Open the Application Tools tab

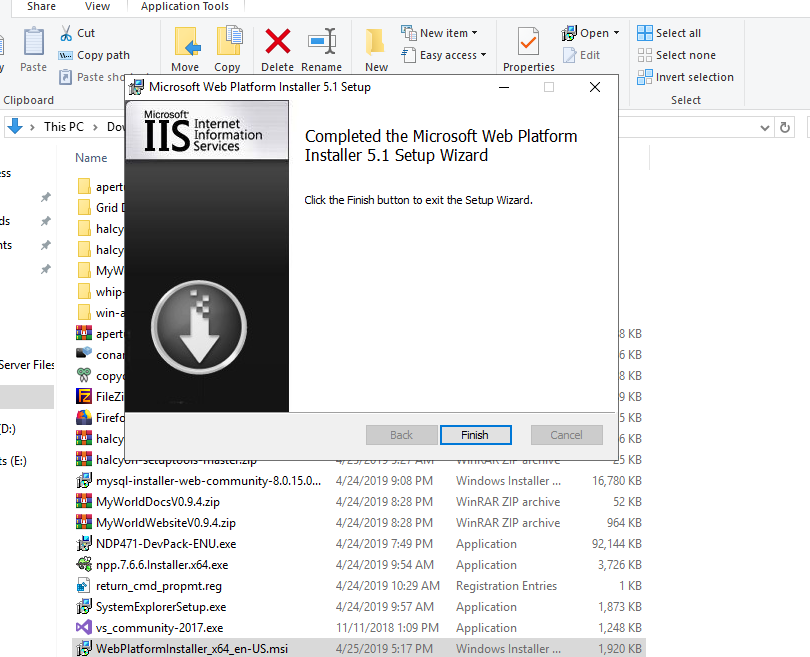point(185,6)
